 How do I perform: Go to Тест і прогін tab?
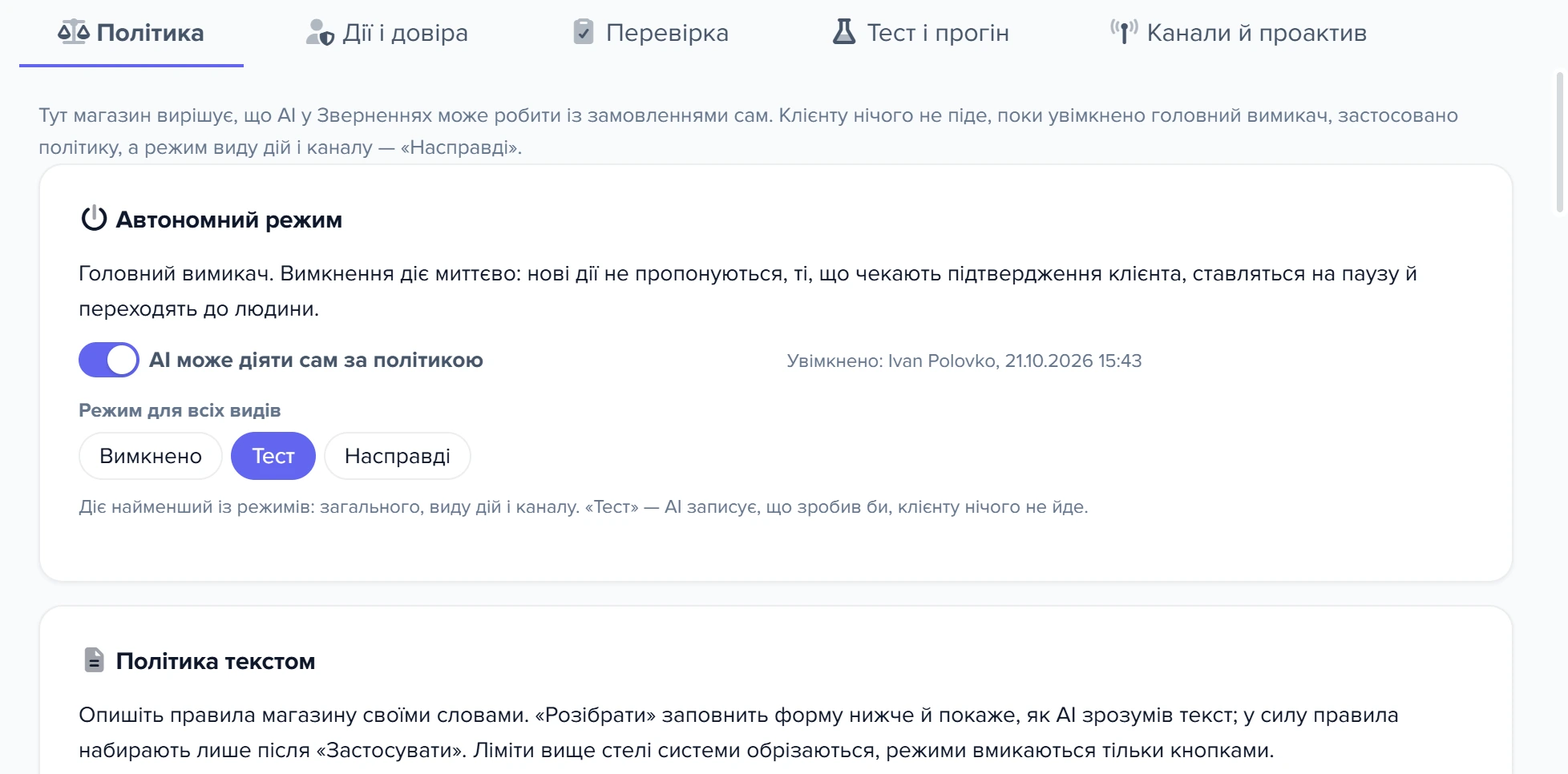[920, 33]
